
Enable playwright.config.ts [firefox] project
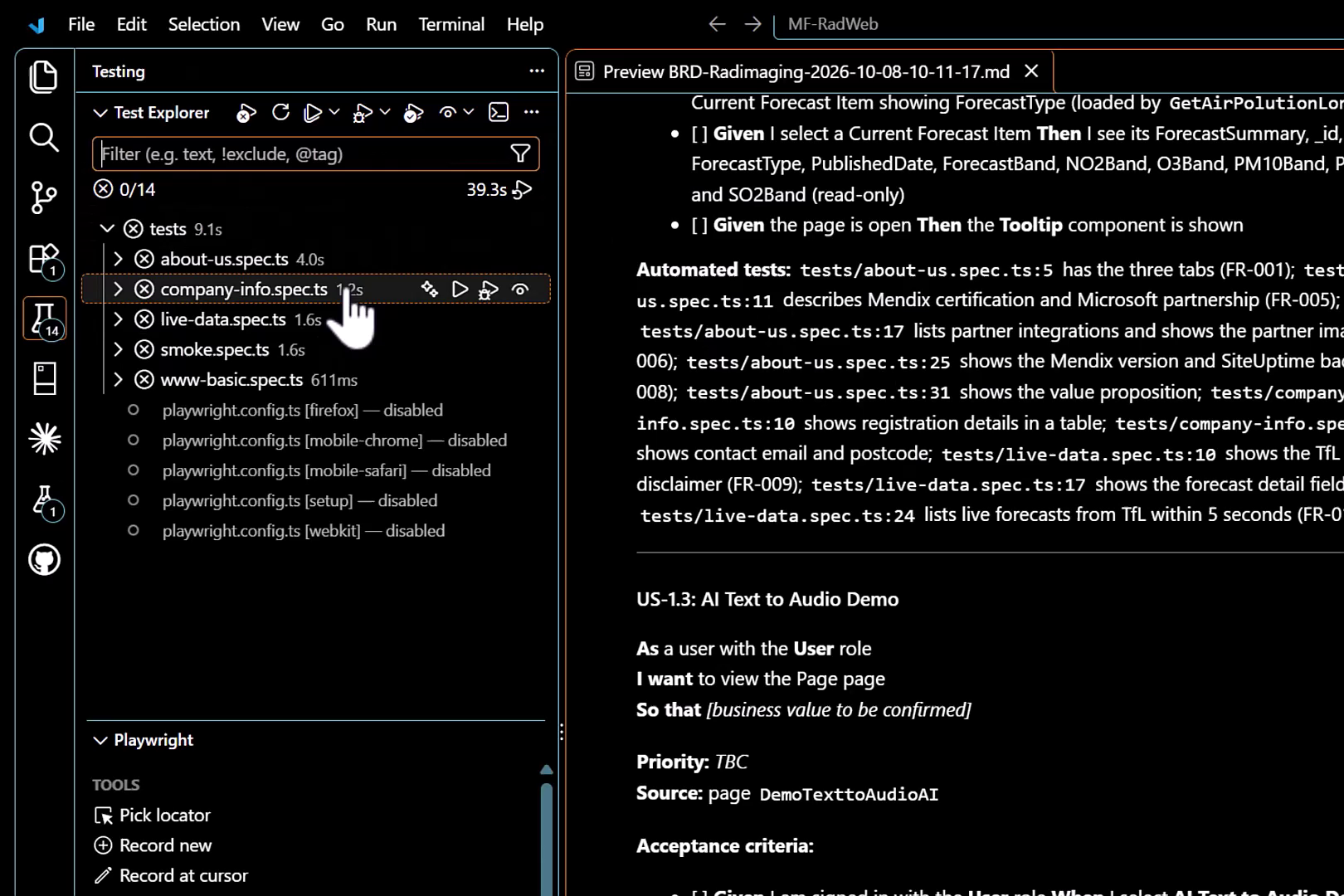tap(302, 410)
